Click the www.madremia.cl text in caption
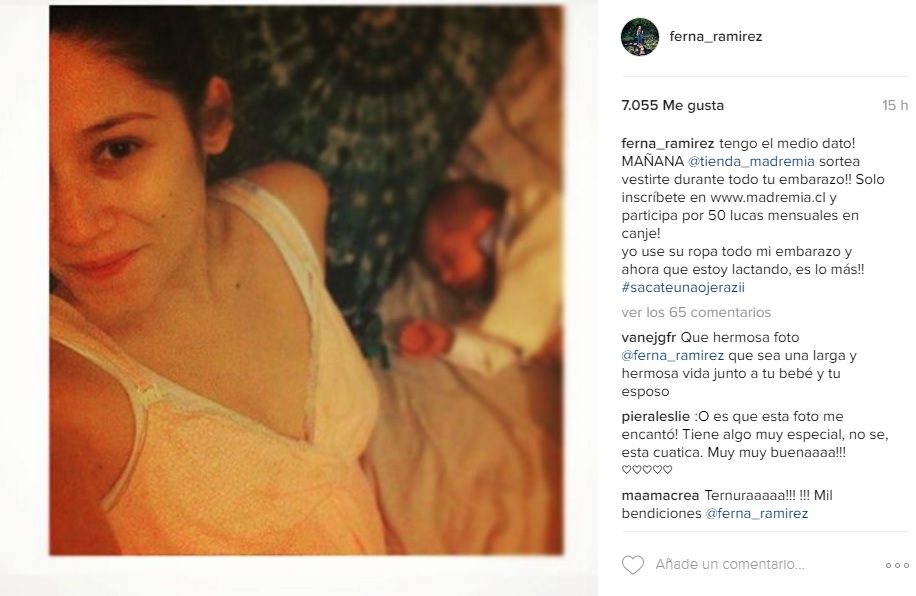Image resolution: width=916 pixels, height=596 pixels. (x=768, y=197)
